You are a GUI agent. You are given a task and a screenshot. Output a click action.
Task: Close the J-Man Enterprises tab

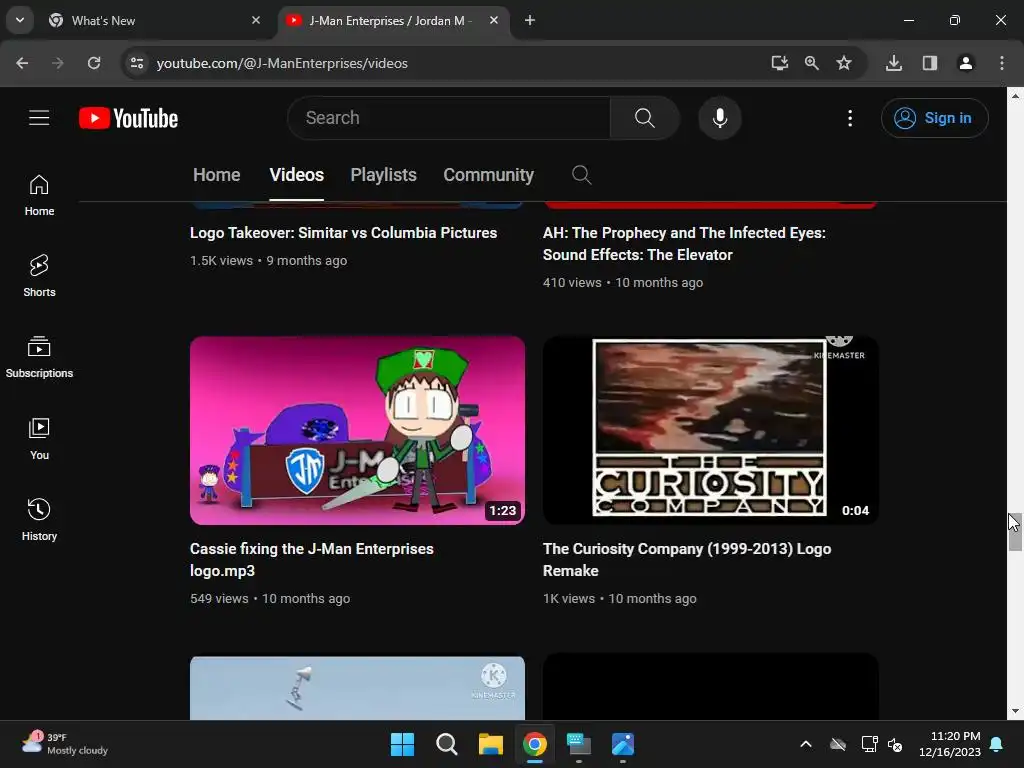coord(494,20)
